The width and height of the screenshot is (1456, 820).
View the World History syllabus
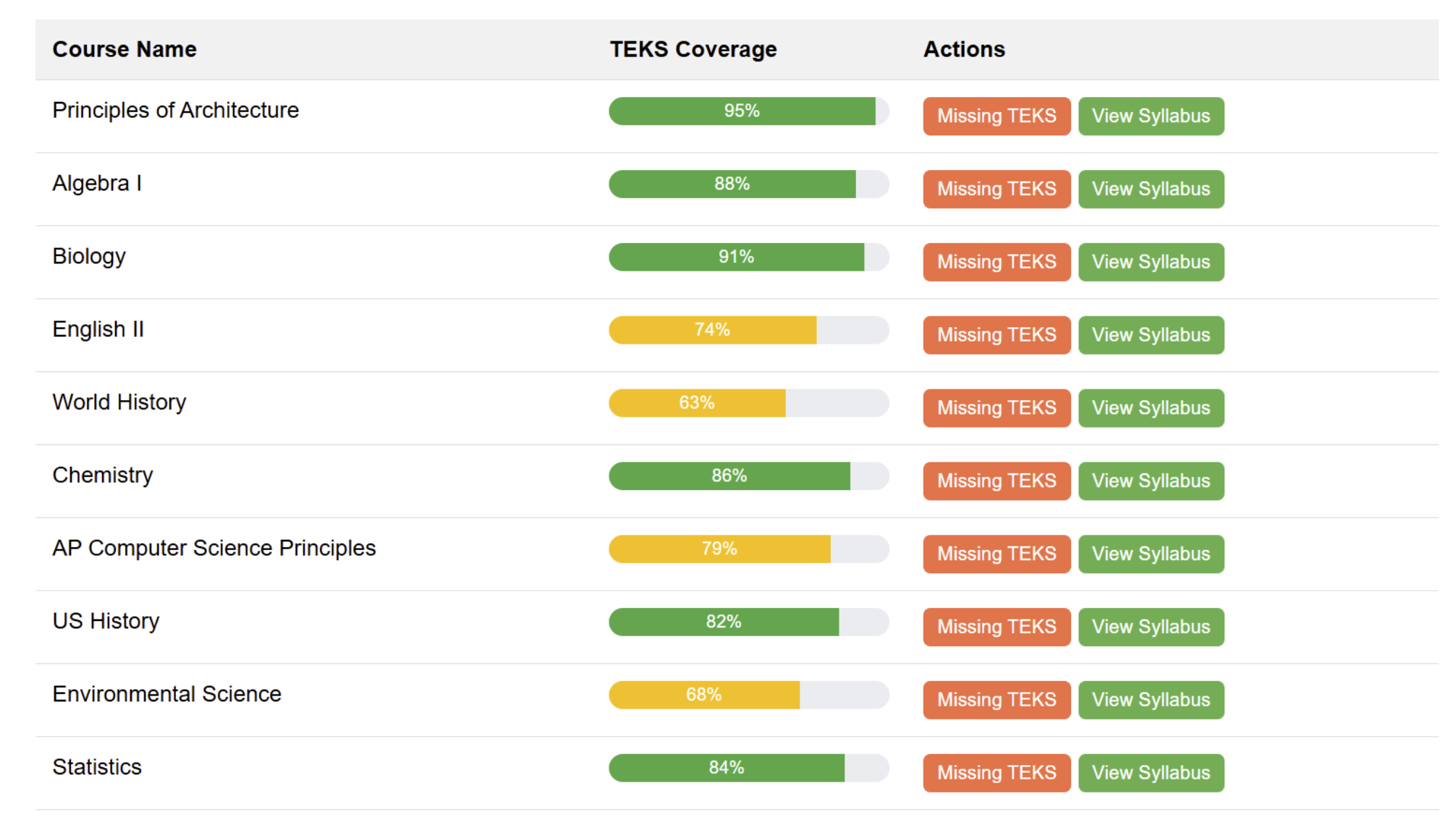pos(1151,407)
